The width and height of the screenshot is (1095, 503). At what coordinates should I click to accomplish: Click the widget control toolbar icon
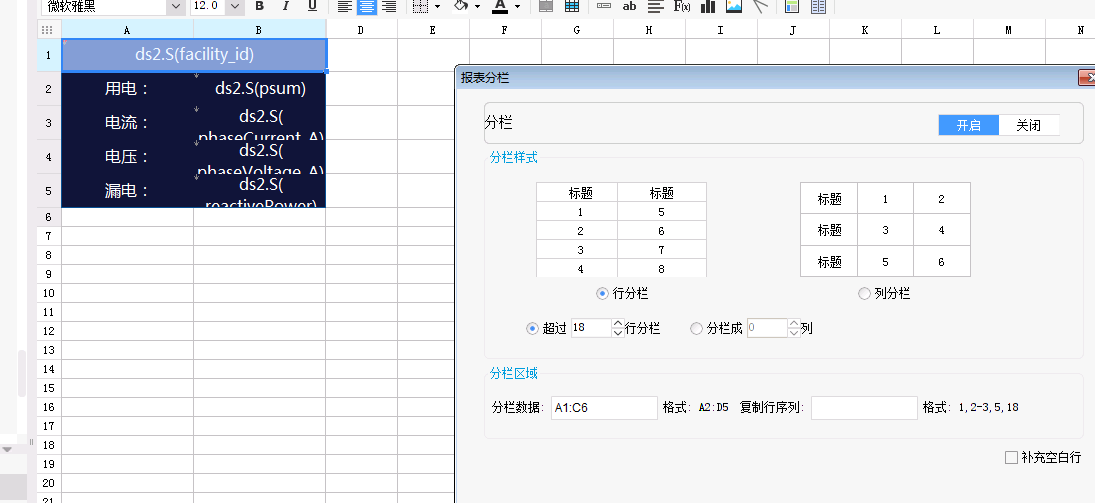604,6
